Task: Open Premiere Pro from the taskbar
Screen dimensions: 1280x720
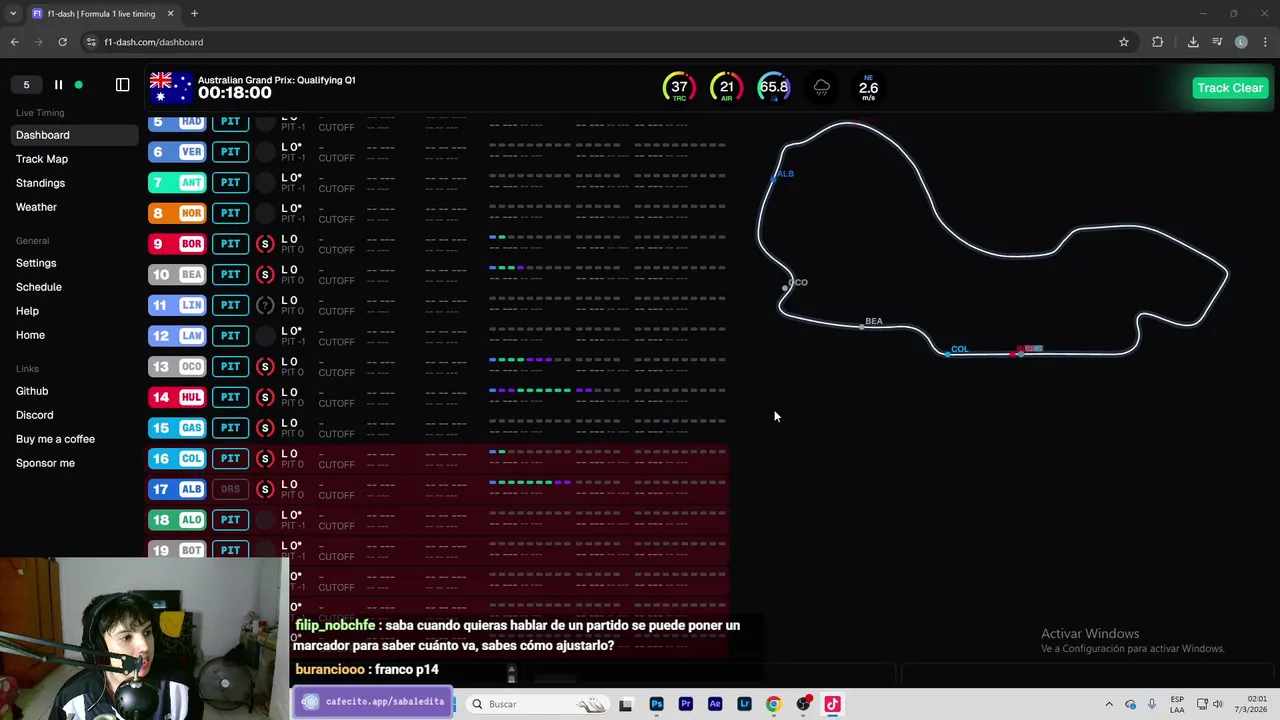Action: [x=685, y=704]
